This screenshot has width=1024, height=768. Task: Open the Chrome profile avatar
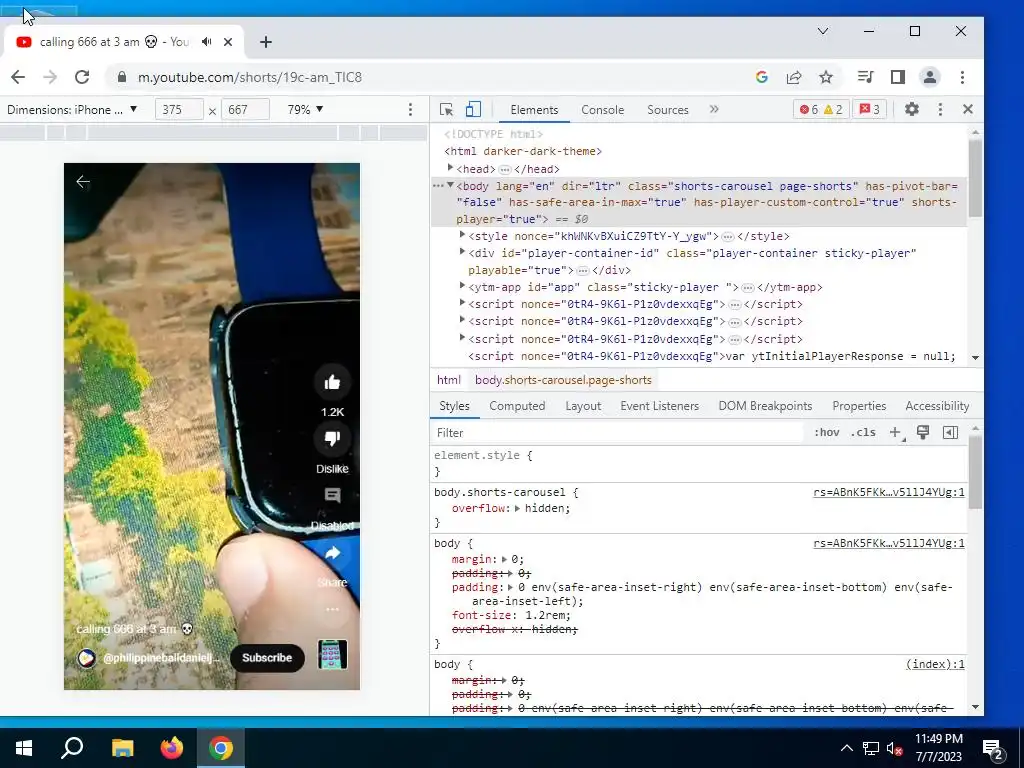click(x=929, y=77)
